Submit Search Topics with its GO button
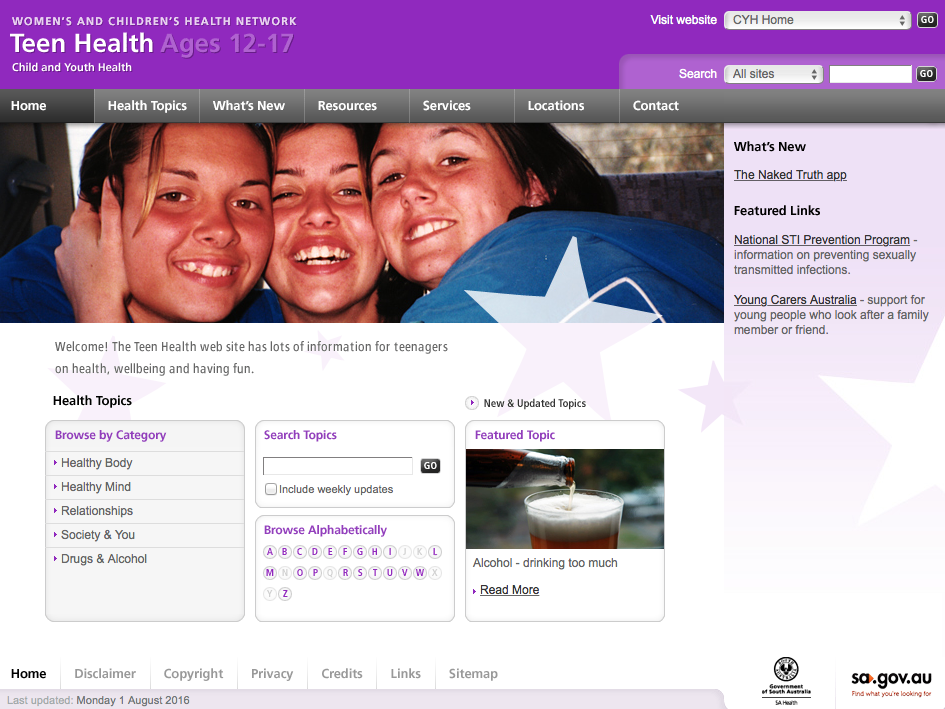945x709 pixels. 430,465
